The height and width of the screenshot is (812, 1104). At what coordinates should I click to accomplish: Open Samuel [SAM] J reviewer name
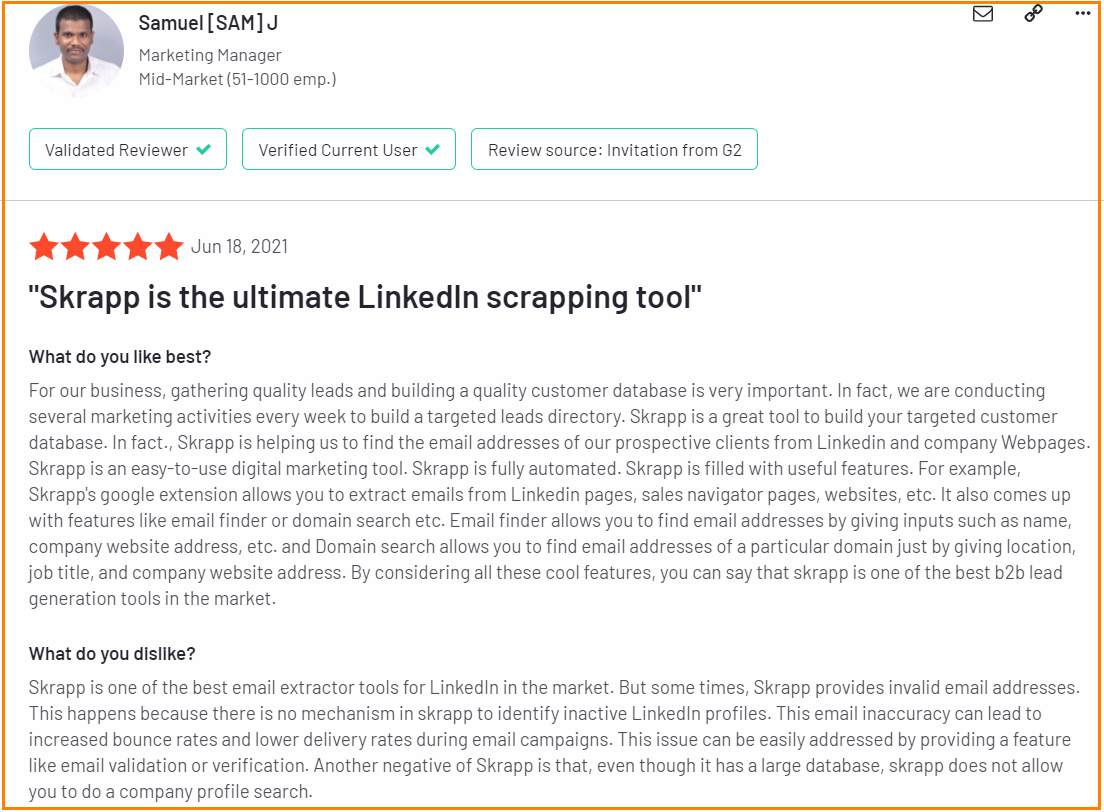point(208,23)
